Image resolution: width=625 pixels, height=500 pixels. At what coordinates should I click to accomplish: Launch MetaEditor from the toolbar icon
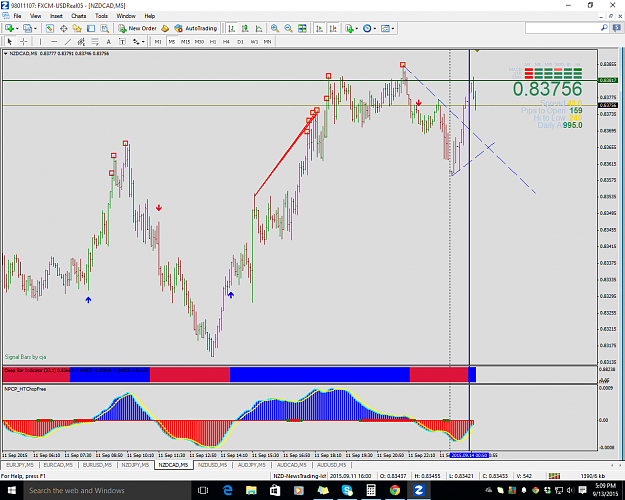pyautogui.click(x=165, y=28)
